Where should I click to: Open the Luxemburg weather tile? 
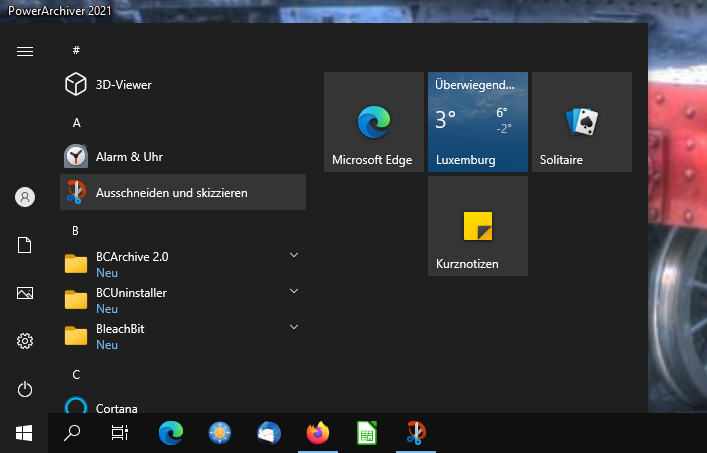click(x=478, y=122)
